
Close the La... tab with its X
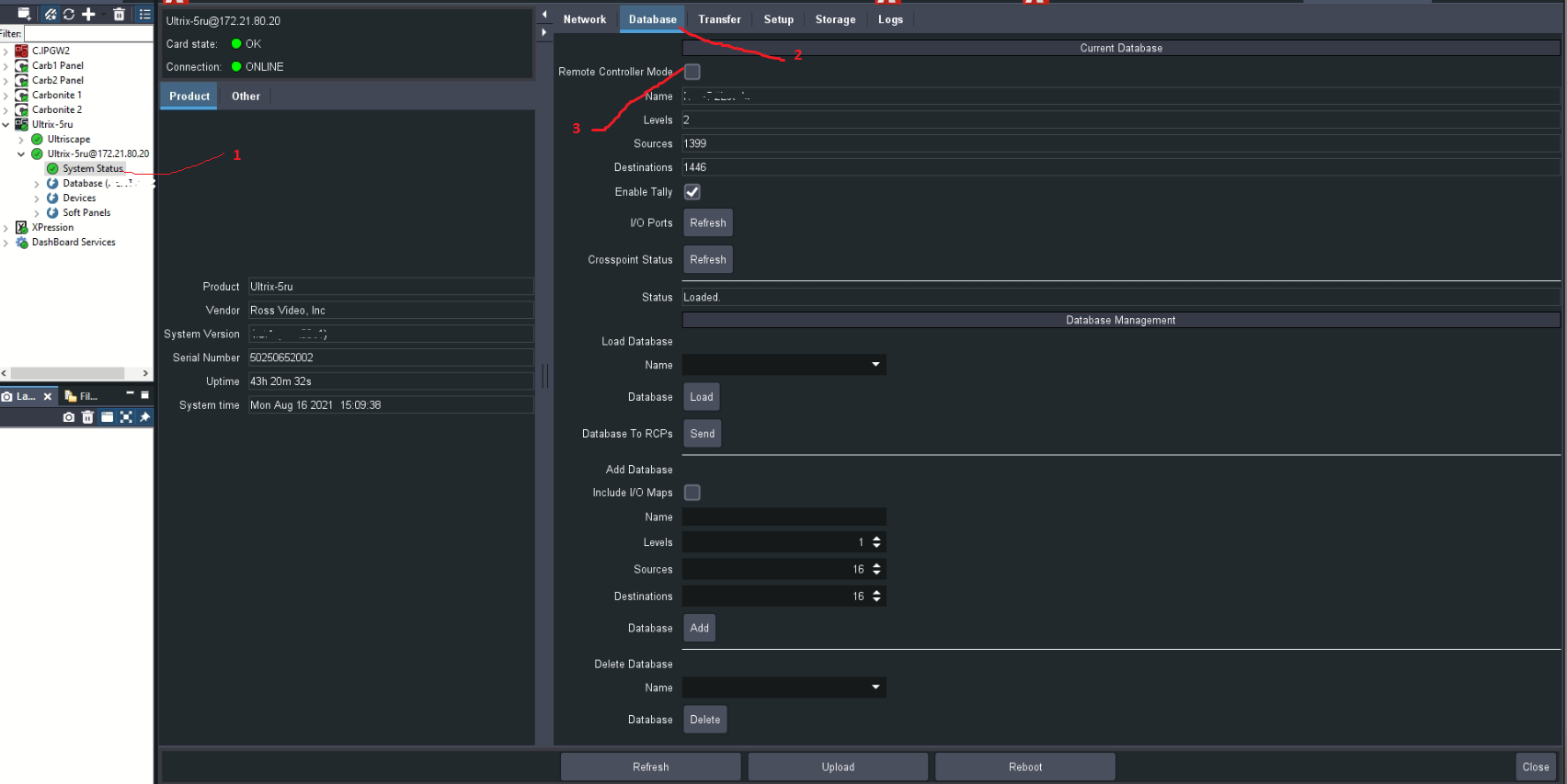(48, 397)
